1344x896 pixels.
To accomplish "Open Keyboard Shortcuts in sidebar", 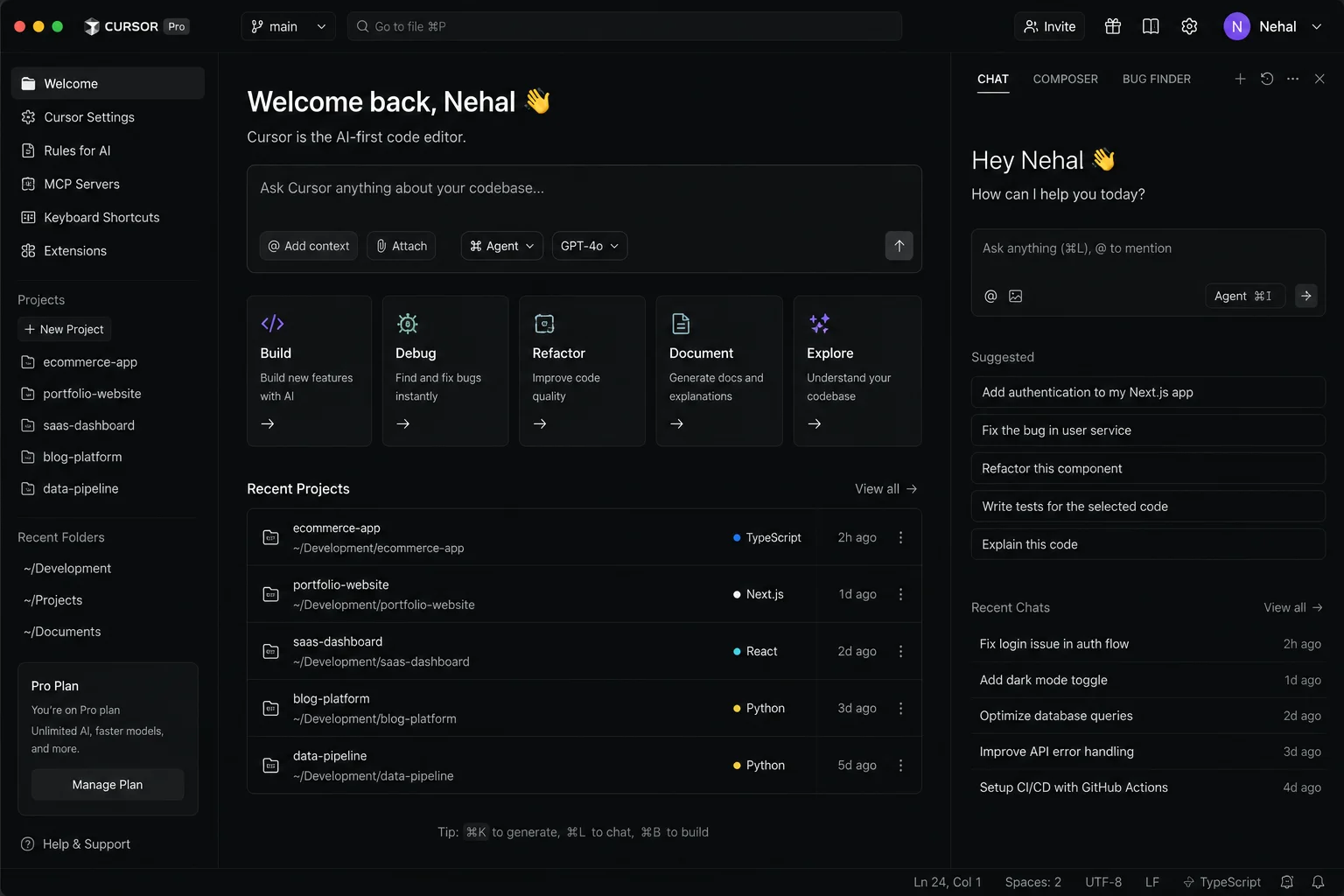I will [x=108, y=217].
